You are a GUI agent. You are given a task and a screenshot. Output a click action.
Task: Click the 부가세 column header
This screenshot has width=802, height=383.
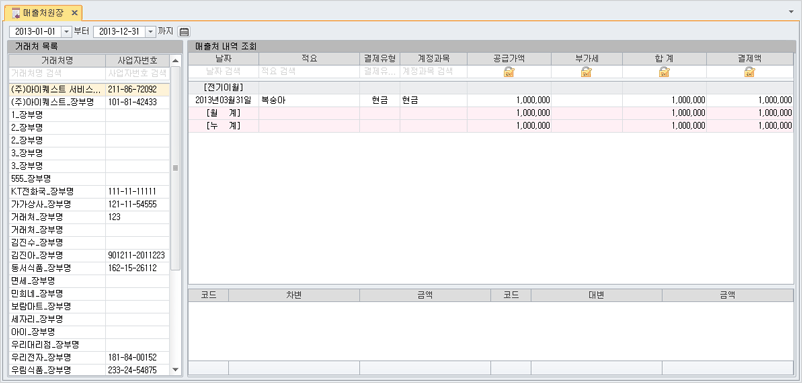pos(587,59)
